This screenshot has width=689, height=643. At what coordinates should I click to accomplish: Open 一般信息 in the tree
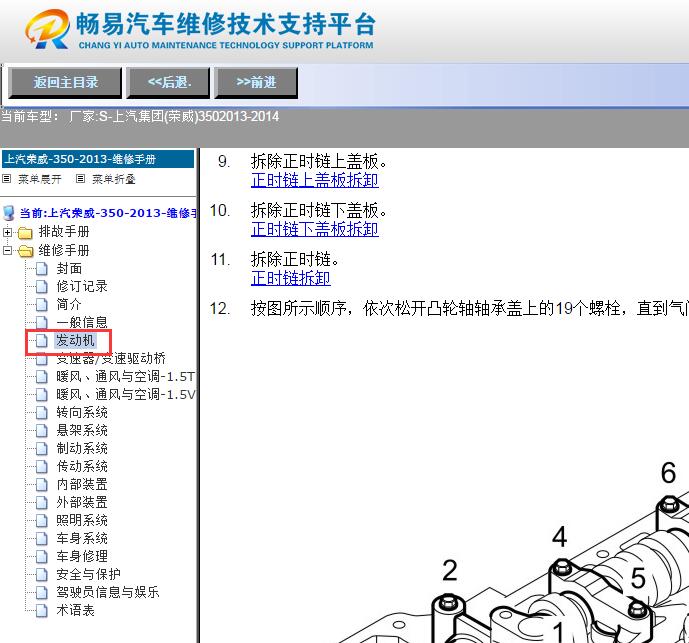(82, 322)
